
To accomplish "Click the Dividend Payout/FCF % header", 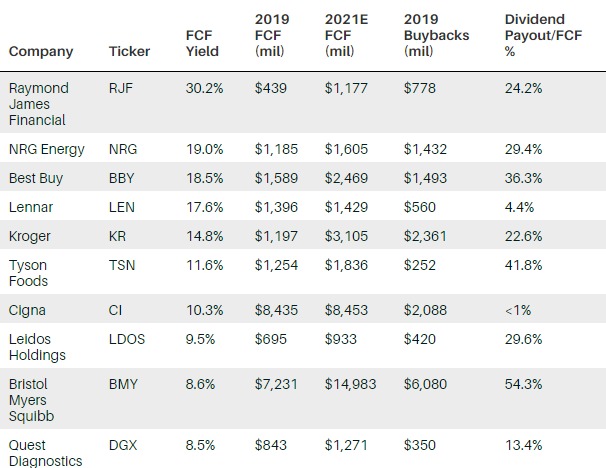I will pyautogui.click(x=543, y=35).
